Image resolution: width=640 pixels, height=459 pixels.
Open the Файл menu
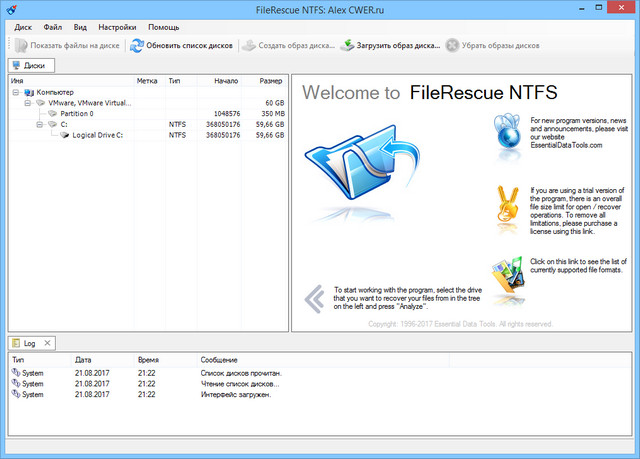point(53,27)
